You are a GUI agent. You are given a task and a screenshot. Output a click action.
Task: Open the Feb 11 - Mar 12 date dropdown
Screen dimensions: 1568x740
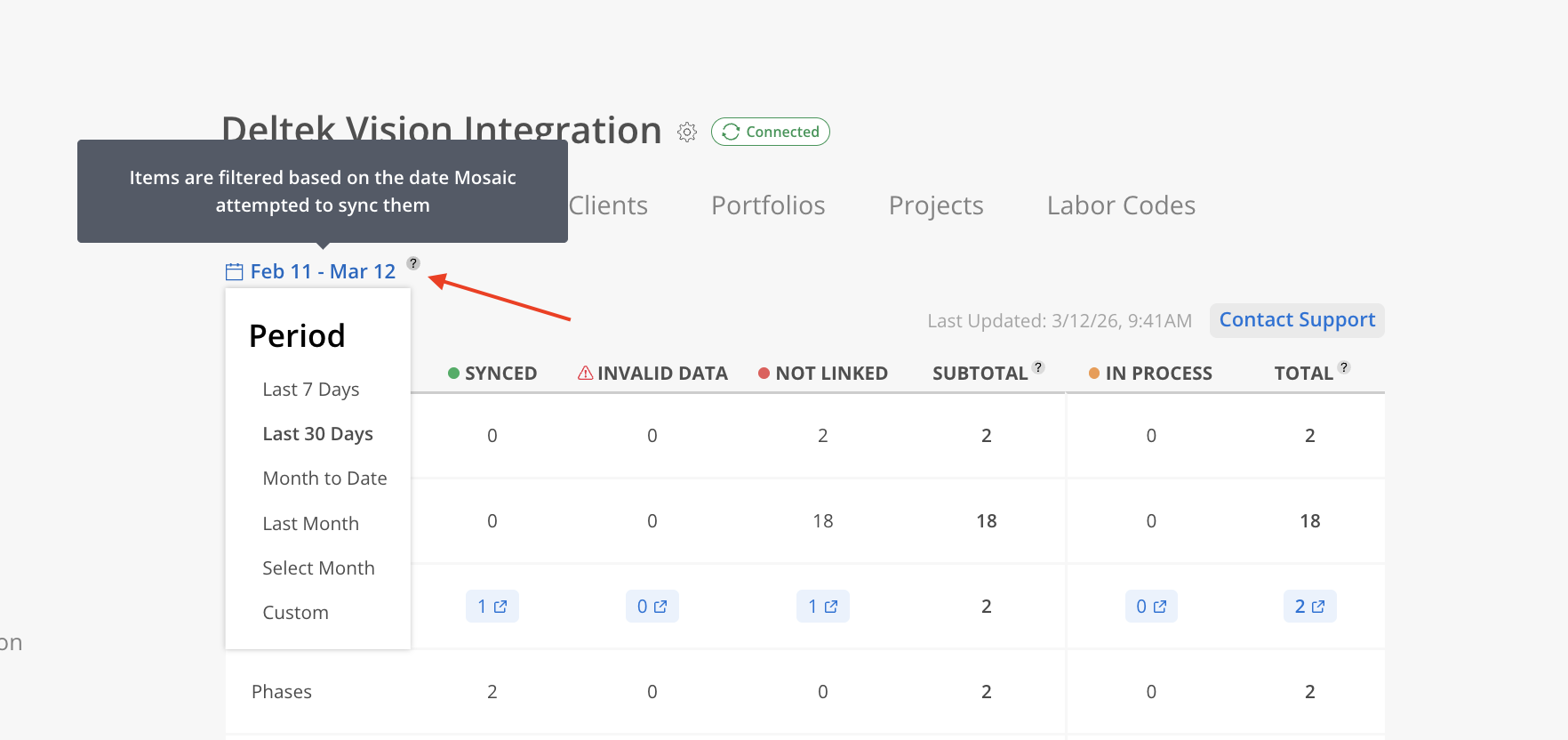(323, 272)
